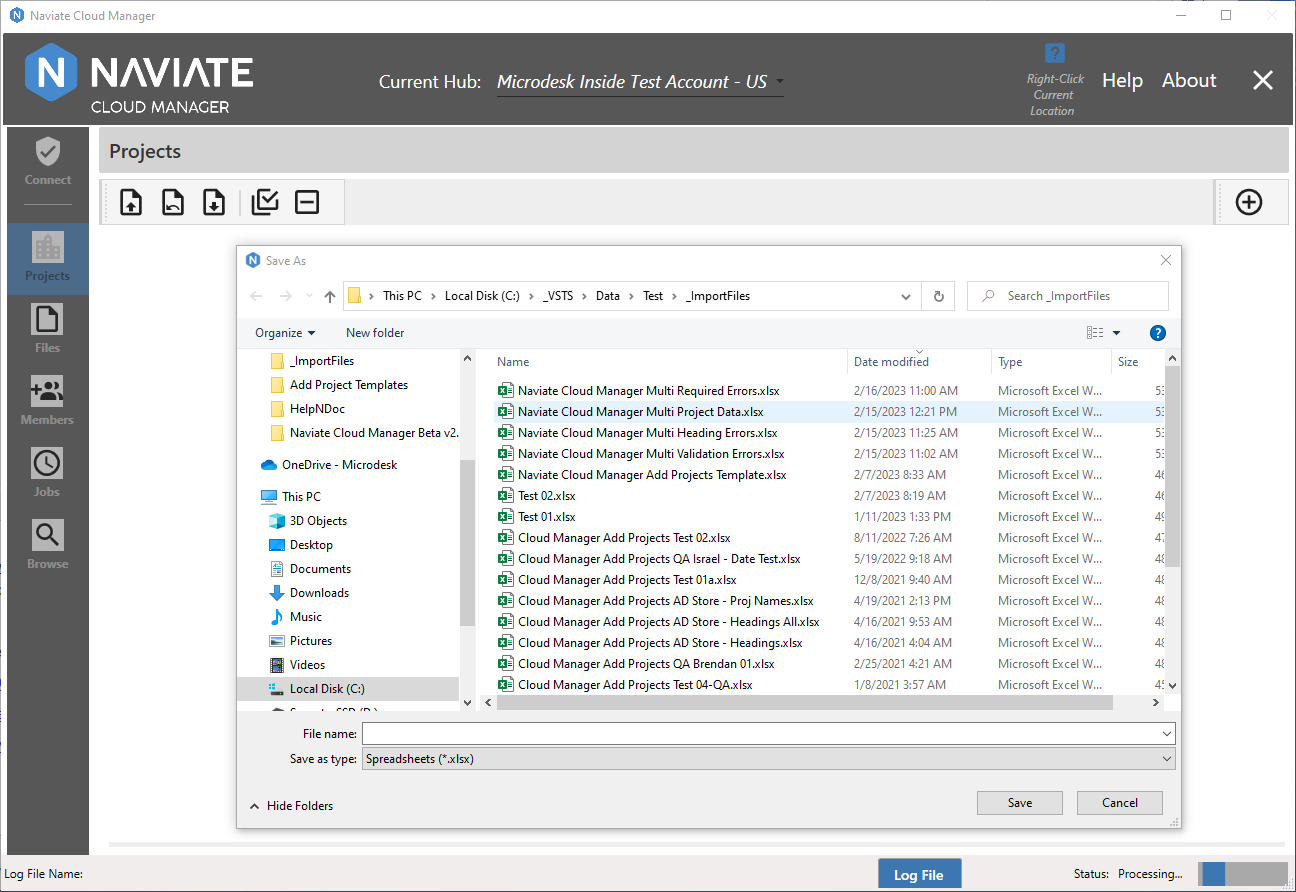Expand the address bar path history dropdown
Image resolution: width=1296 pixels, height=892 pixels.
906,296
